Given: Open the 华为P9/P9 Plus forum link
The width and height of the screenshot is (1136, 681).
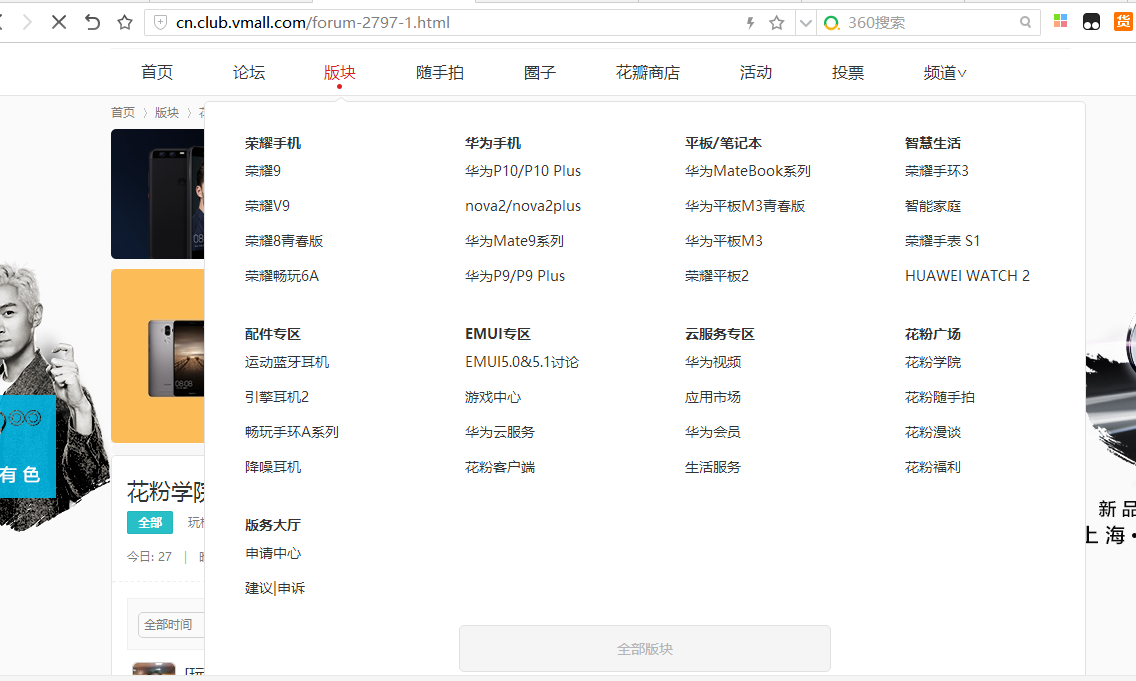Looking at the screenshot, I should [x=515, y=275].
